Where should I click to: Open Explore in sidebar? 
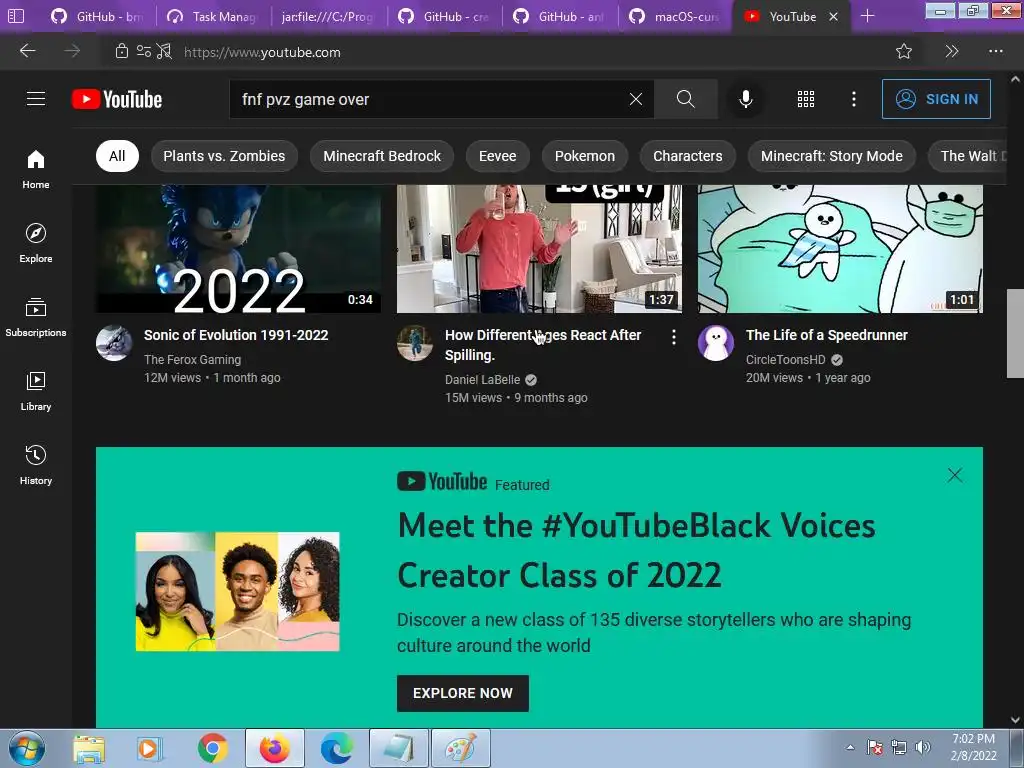(x=36, y=243)
